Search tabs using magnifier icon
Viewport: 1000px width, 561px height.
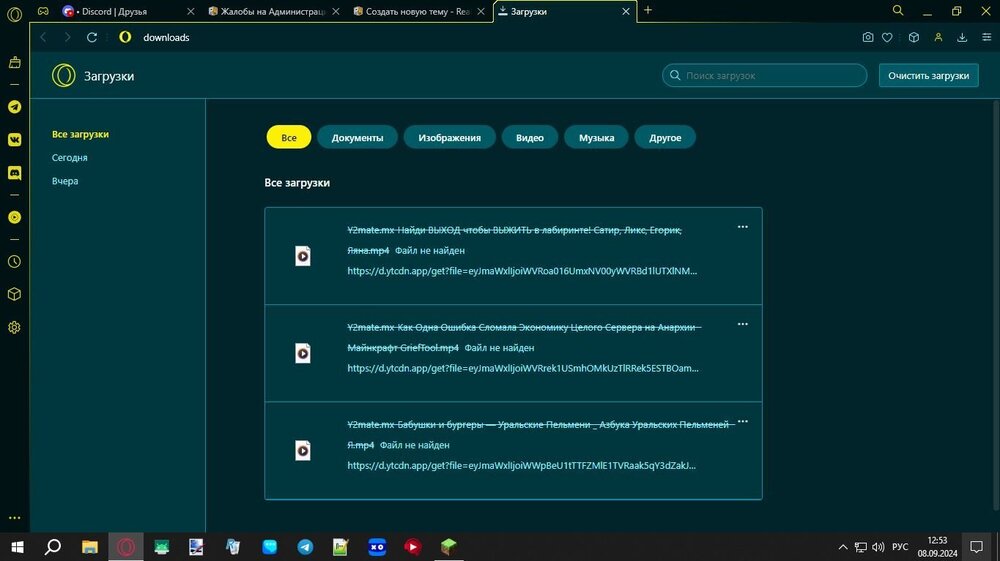(897, 10)
